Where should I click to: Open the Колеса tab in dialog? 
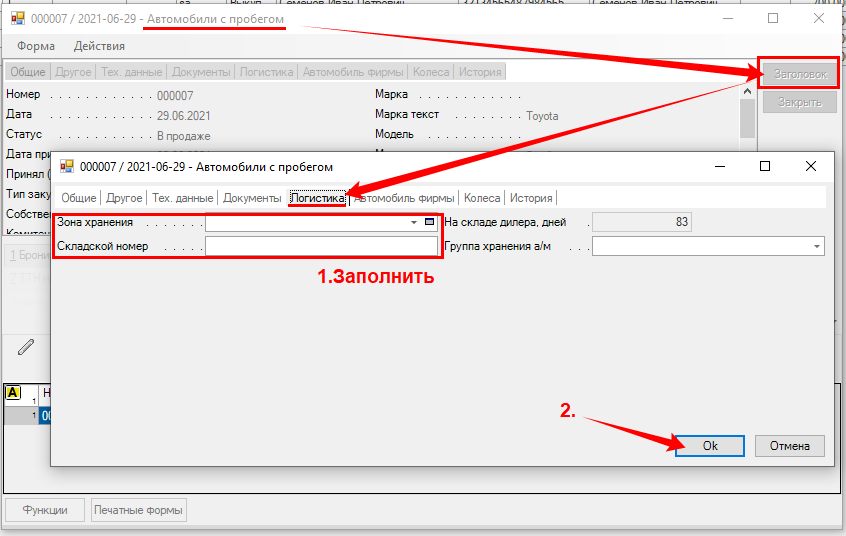(482, 198)
